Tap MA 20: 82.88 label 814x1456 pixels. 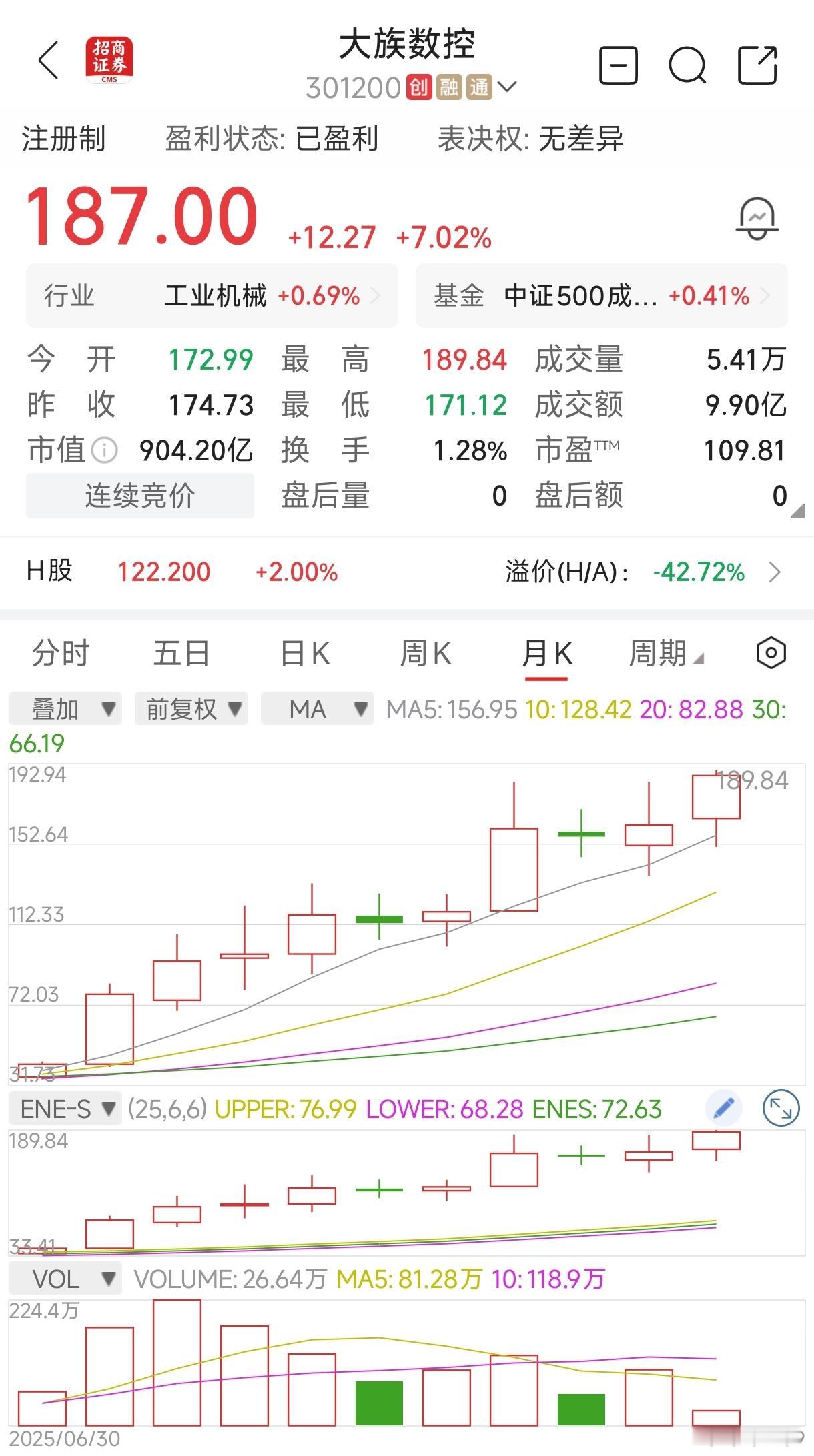(691, 710)
